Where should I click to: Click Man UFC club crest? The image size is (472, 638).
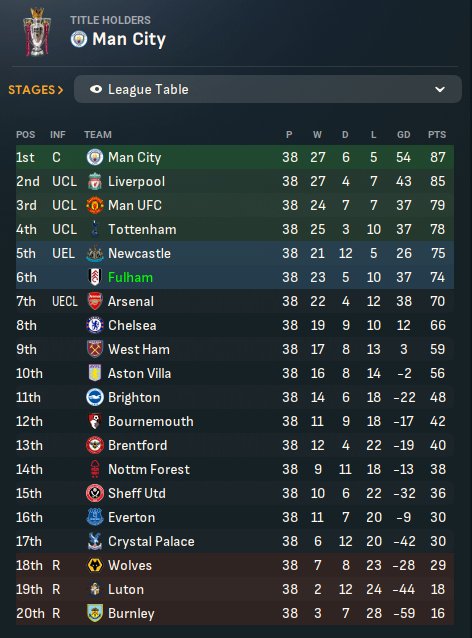pyautogui.click(x=95, y=205)
